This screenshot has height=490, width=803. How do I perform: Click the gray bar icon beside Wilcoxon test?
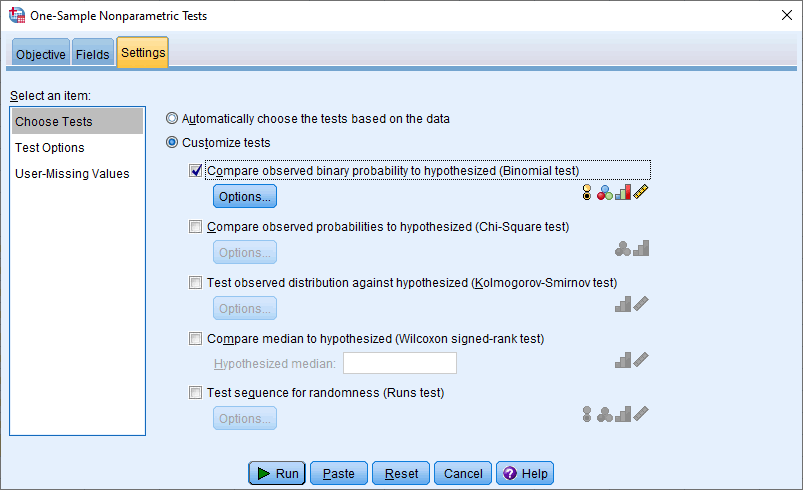[623, 360]
